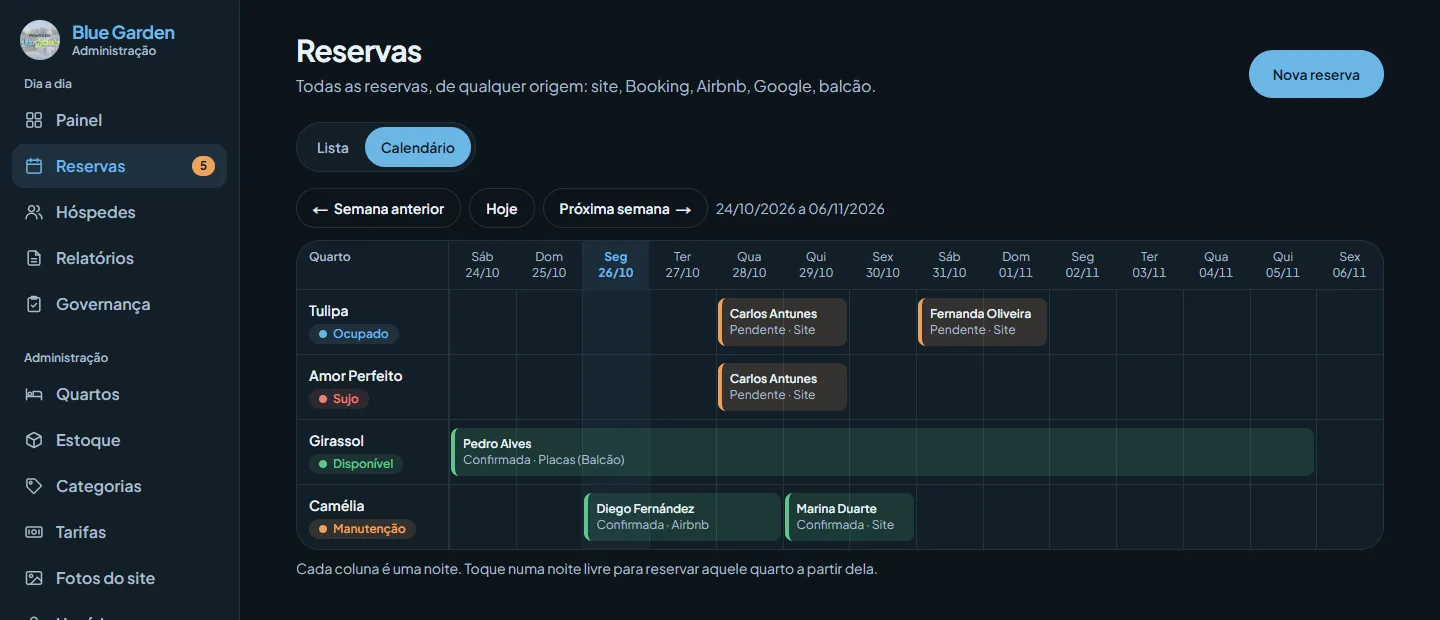Click the Tulipa room name
The height and width of the screenshot is (620, 1440).
329,311
